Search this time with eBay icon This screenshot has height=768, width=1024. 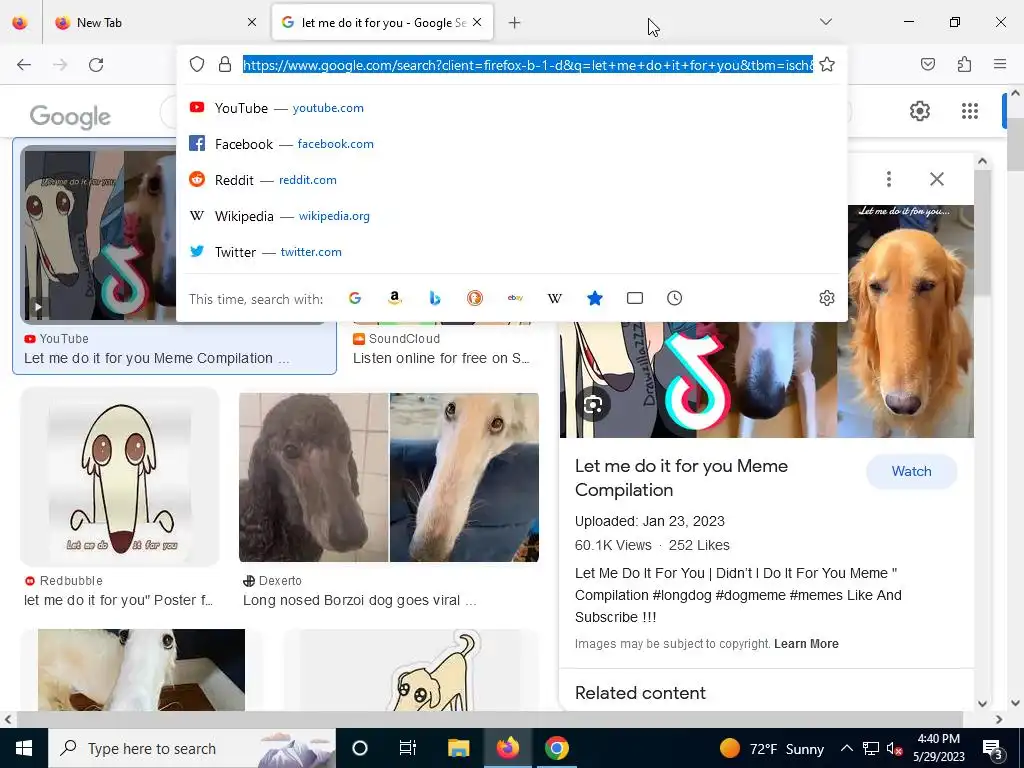pyautogui.click(x=515, y=298)
